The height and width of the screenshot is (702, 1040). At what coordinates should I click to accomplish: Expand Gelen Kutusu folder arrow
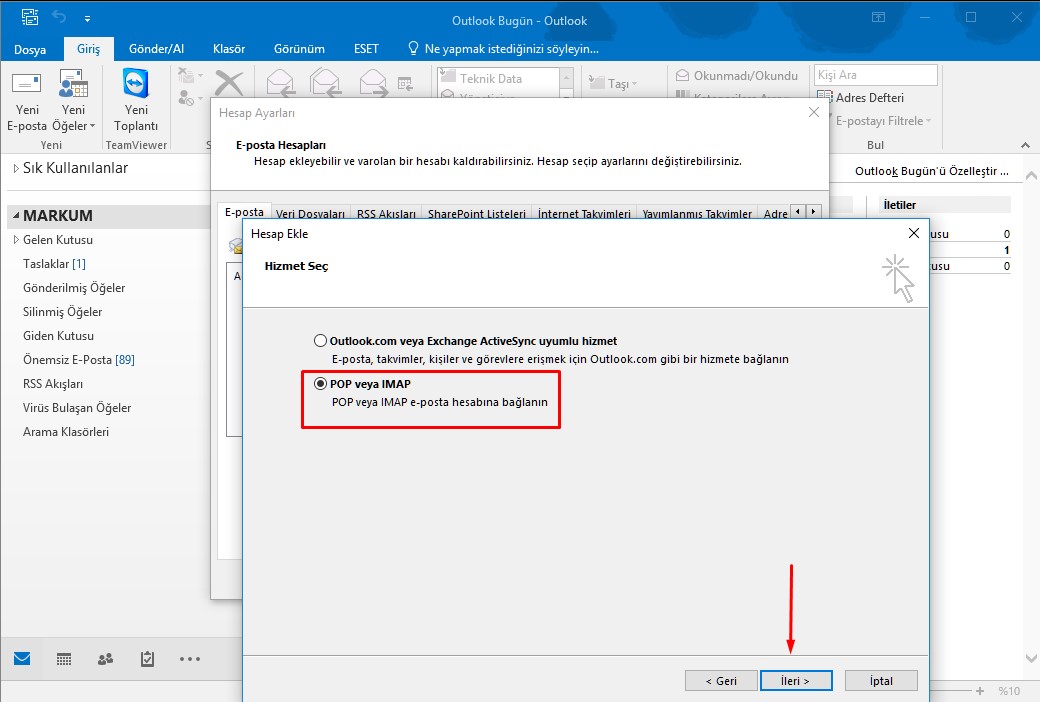point(16,240)
